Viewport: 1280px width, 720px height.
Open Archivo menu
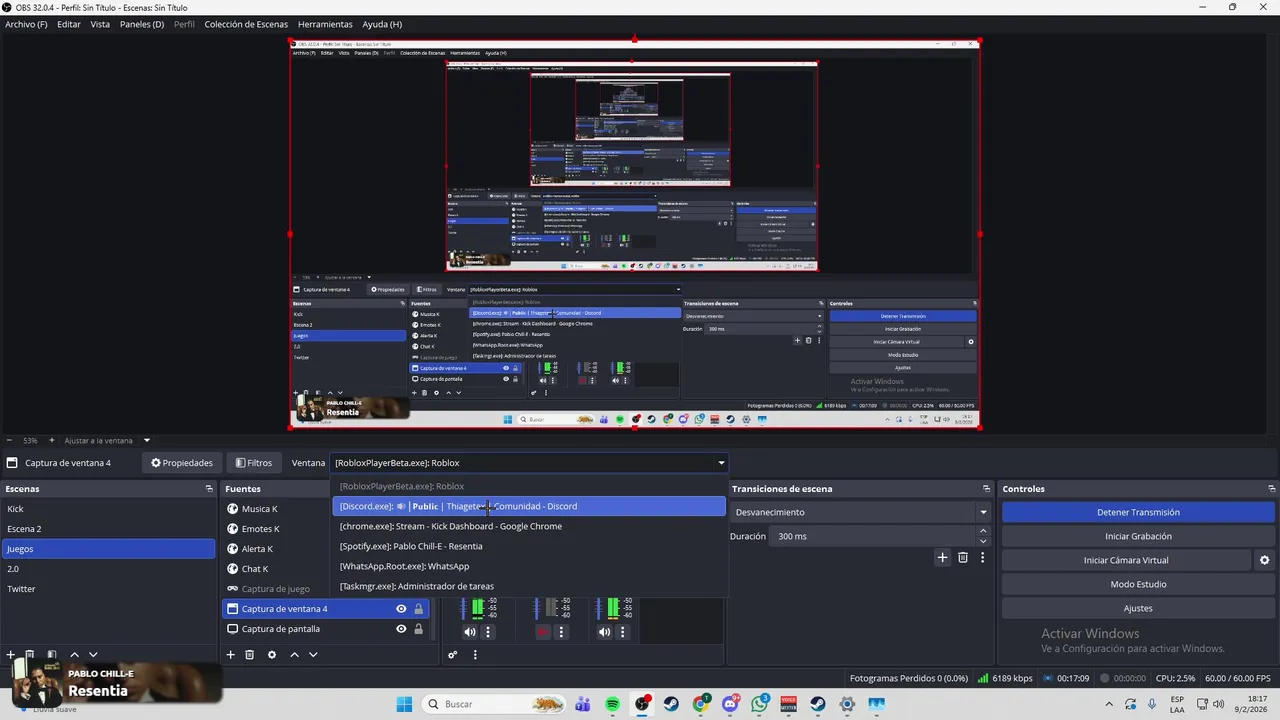[26, 24]
